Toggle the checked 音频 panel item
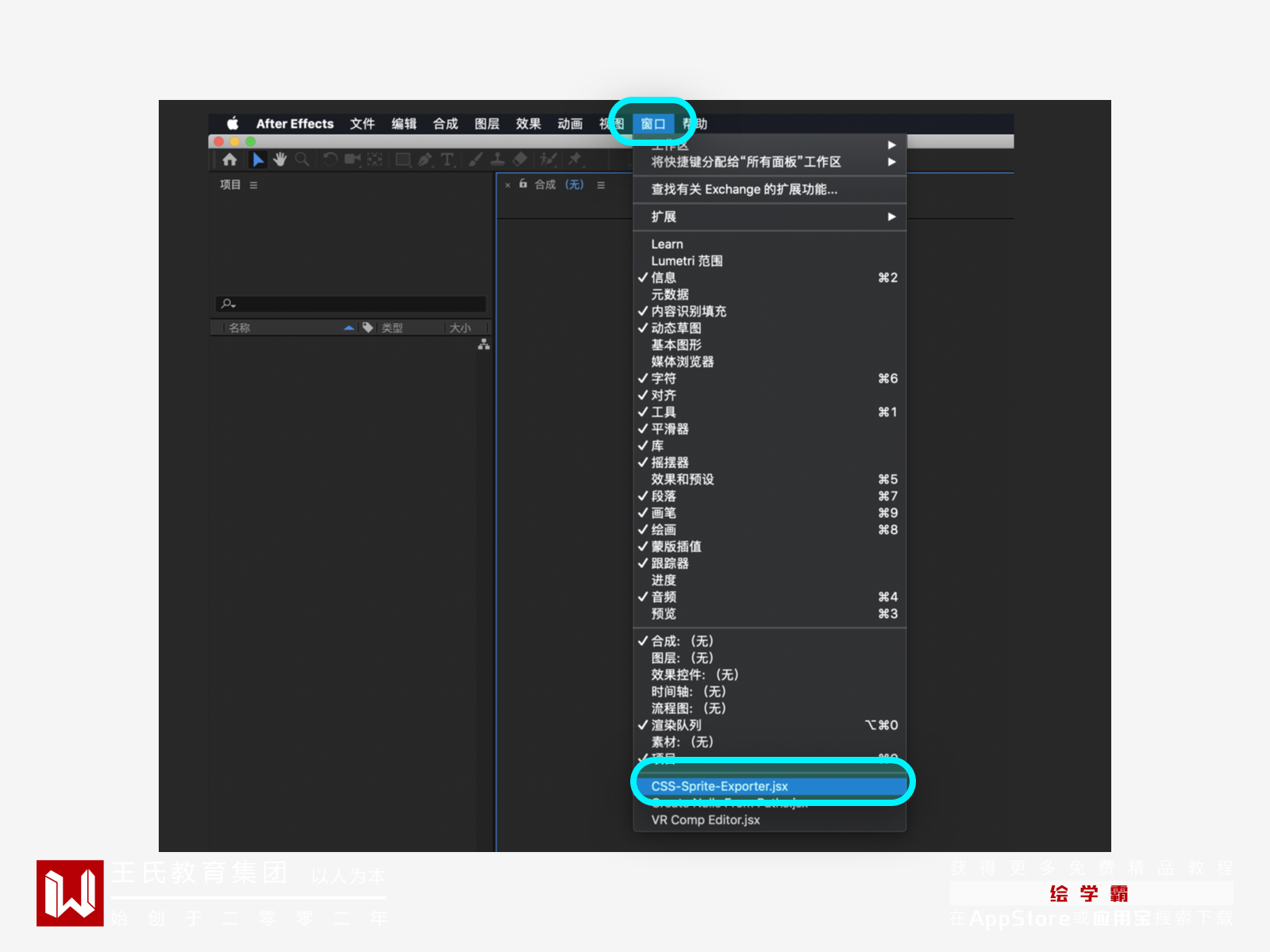This screenshot has width=1270, height=952. 770,597
